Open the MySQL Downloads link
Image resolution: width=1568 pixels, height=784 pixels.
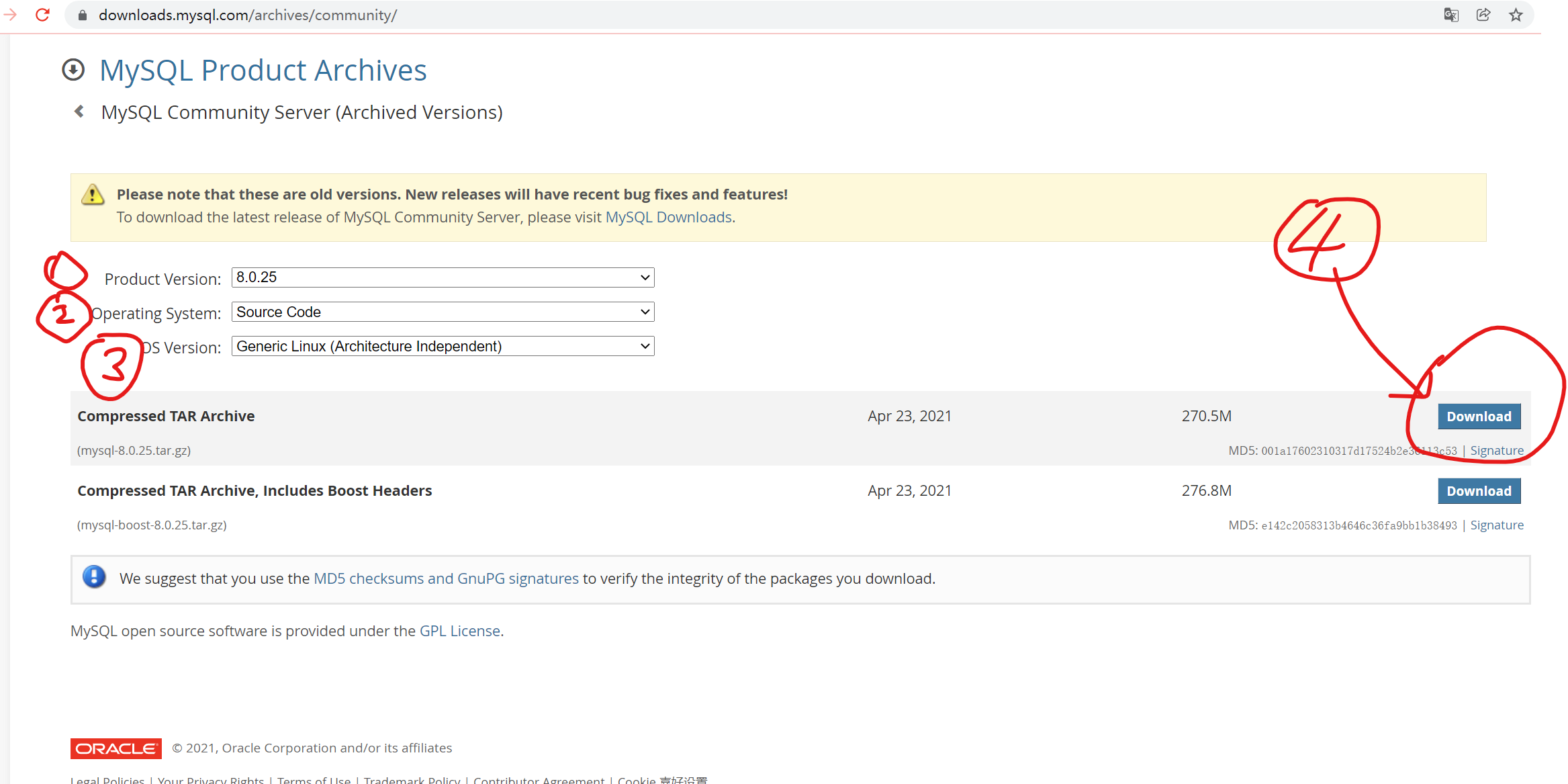(x=669, y=217)
